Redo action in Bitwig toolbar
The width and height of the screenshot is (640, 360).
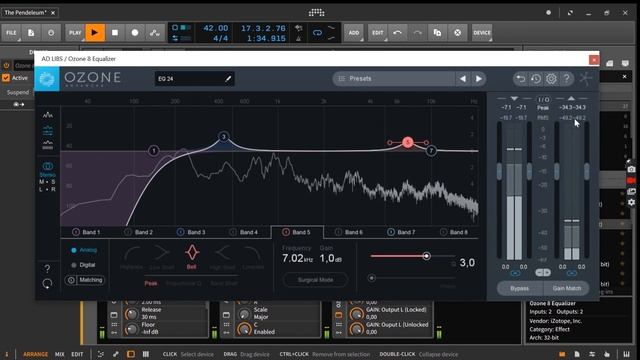417,33
